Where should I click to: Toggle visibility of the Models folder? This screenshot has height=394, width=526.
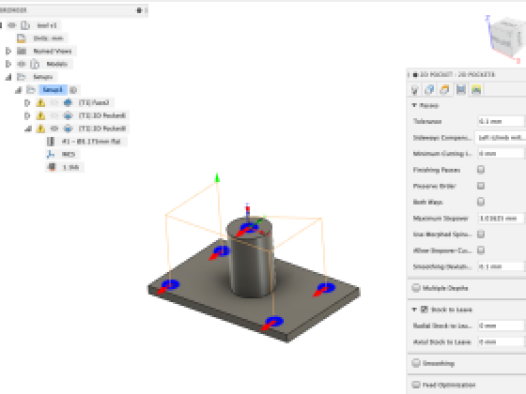[22, 64]
